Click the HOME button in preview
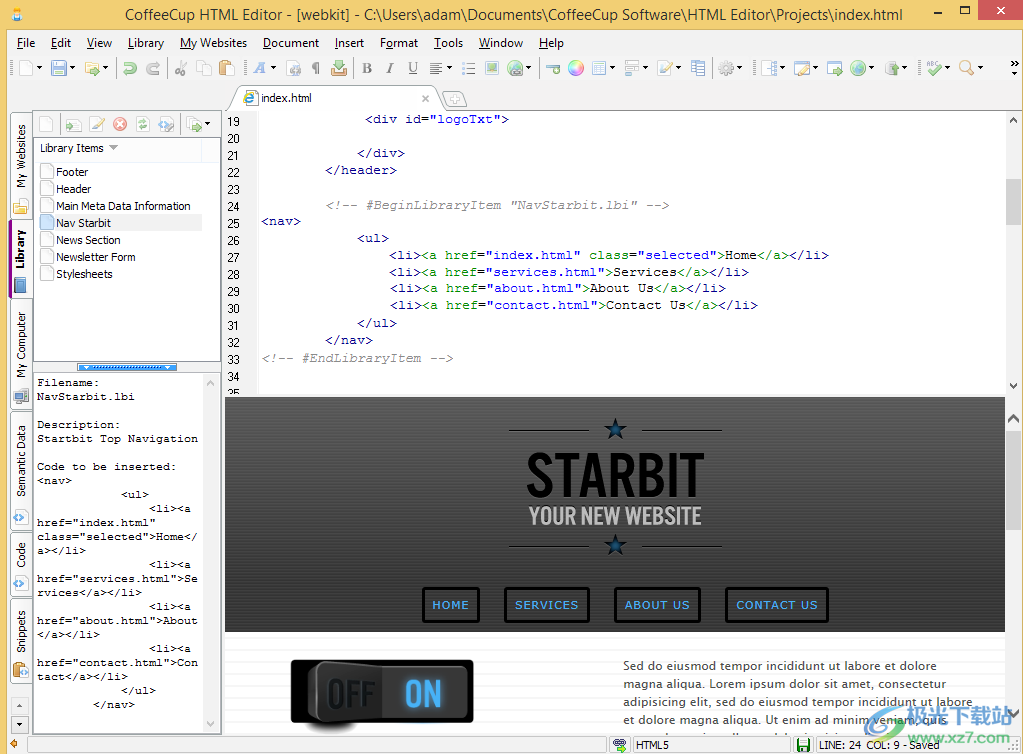The image size is (1023, 754). coord(451,605)
